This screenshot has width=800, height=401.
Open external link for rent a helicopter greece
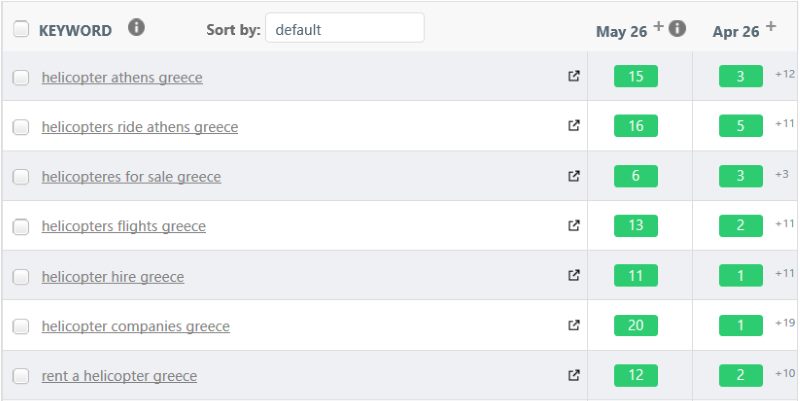(574, 375)
